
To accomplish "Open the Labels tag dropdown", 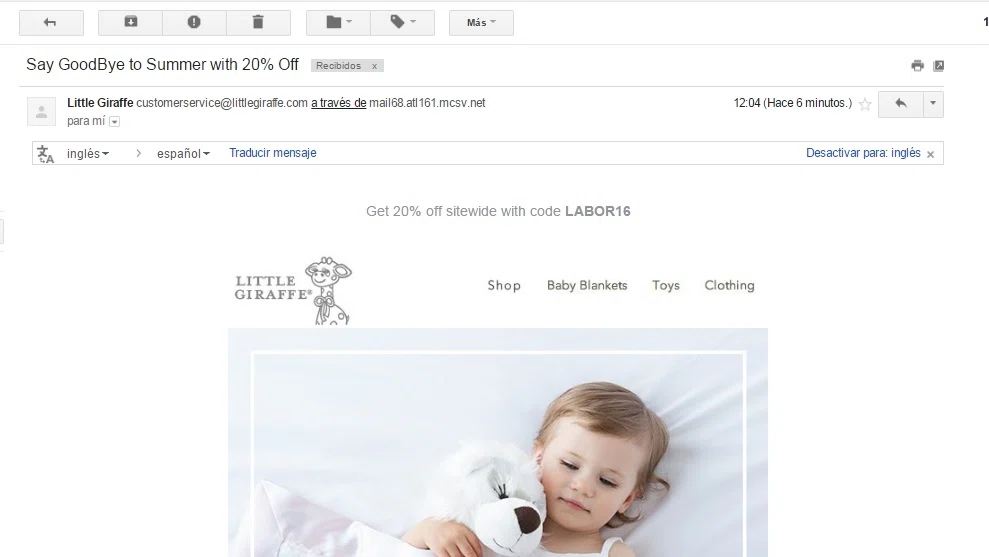I will pos(402,23).
